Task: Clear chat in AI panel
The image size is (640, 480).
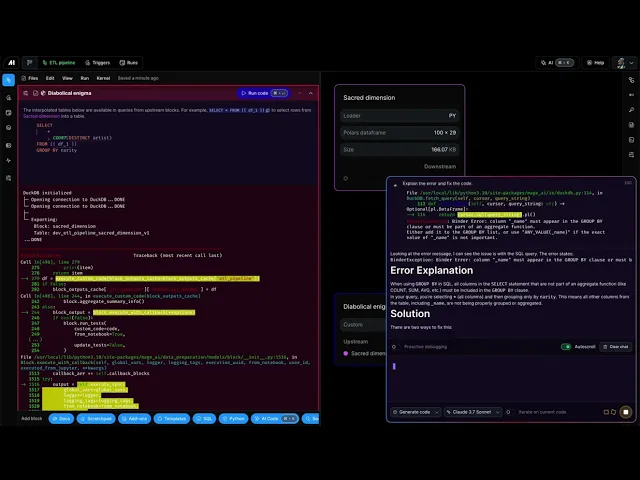Action: tap(616, 347)
